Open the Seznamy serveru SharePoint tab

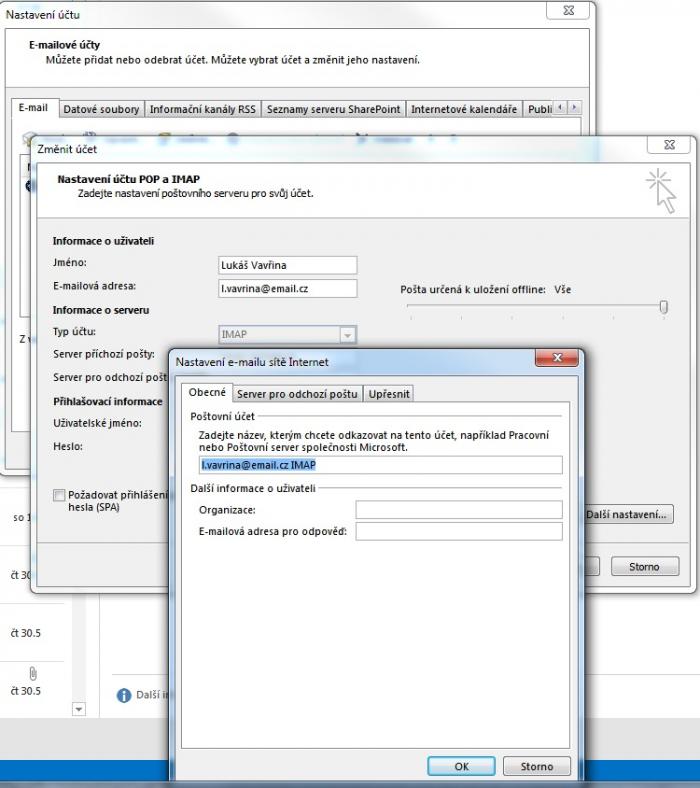333,109
